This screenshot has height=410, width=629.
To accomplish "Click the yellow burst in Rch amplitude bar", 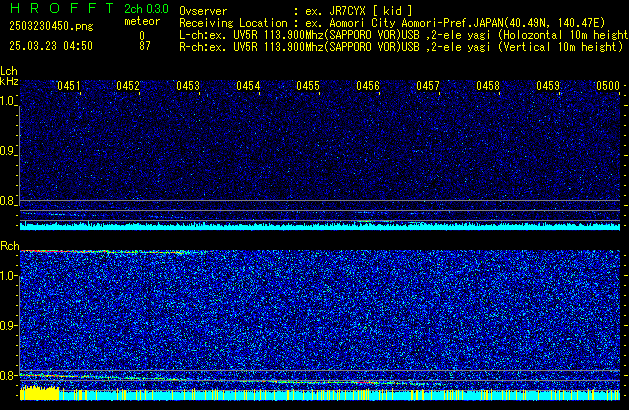I will point(39,393).
